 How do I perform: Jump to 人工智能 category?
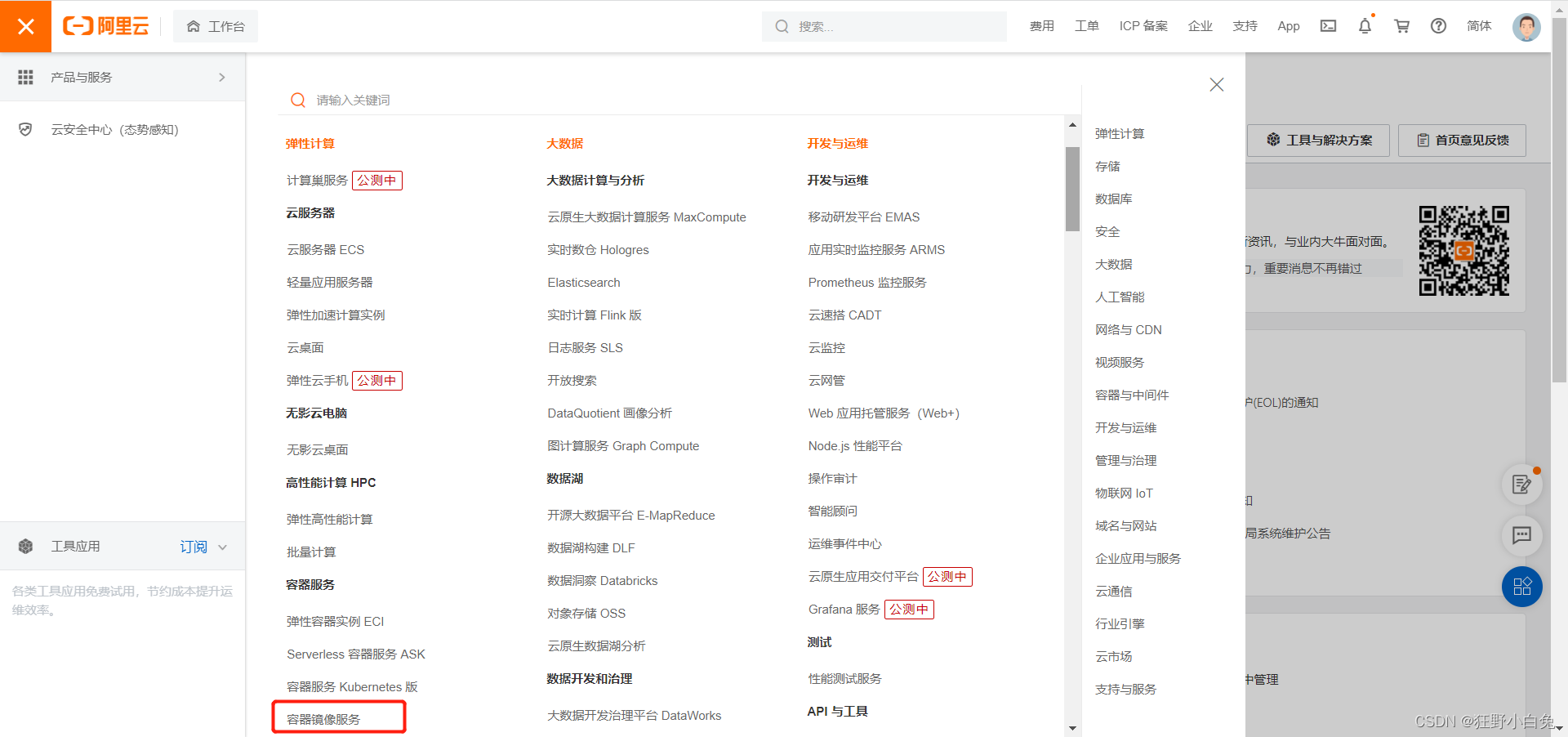[1120, 297]
